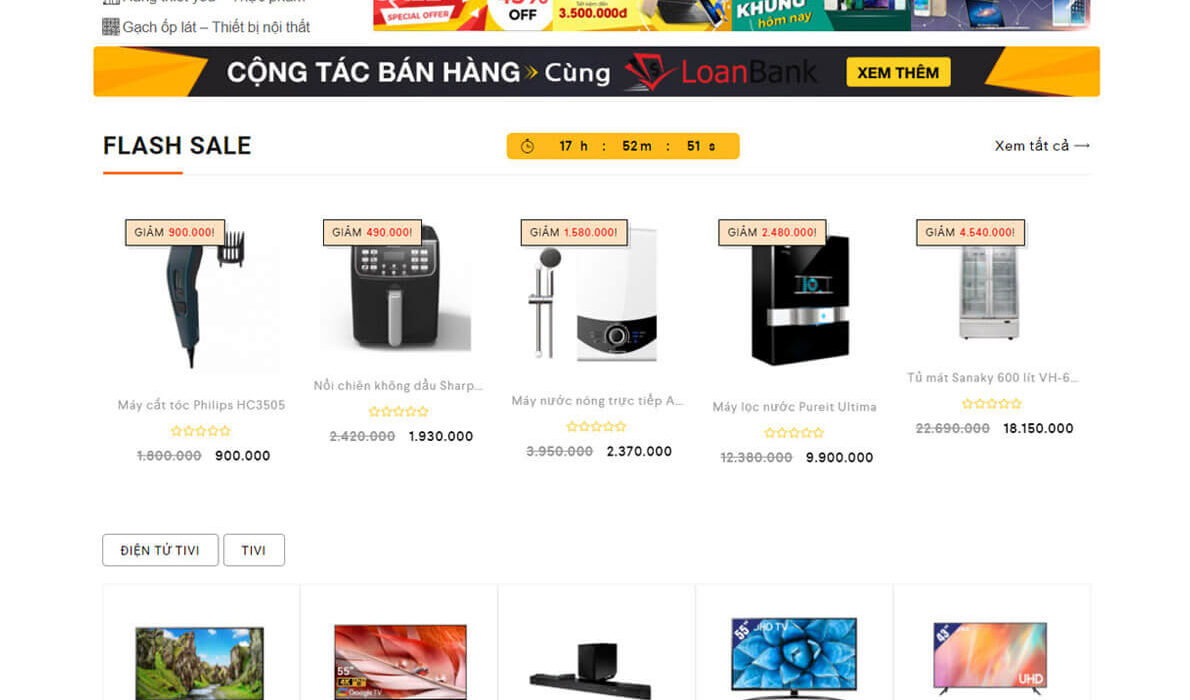Click the Pureit Ultima water purifier image

[x=798, y=298]
